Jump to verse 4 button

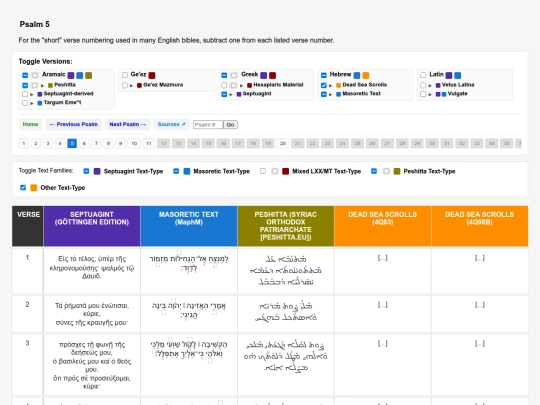[60, 143]
